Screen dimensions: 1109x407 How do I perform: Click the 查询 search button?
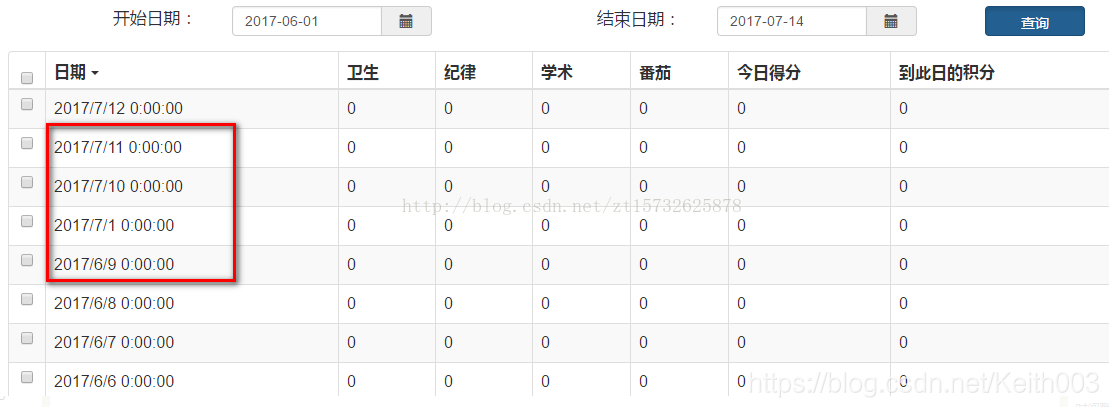pos(1035,21)
